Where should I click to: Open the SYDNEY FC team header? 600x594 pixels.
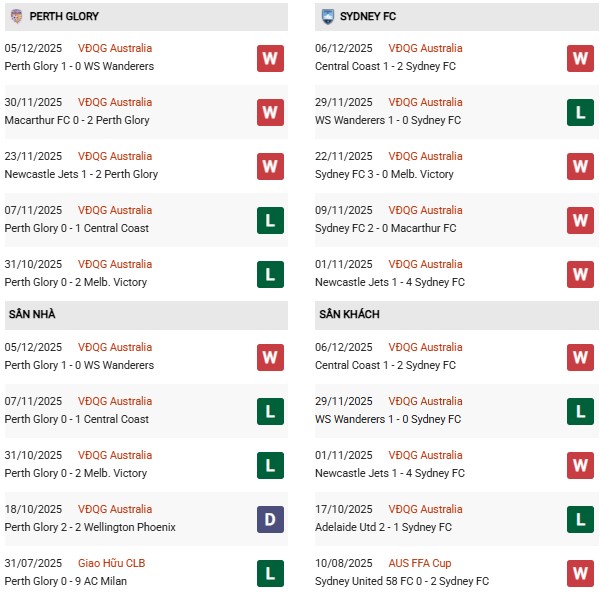(370, 17)
